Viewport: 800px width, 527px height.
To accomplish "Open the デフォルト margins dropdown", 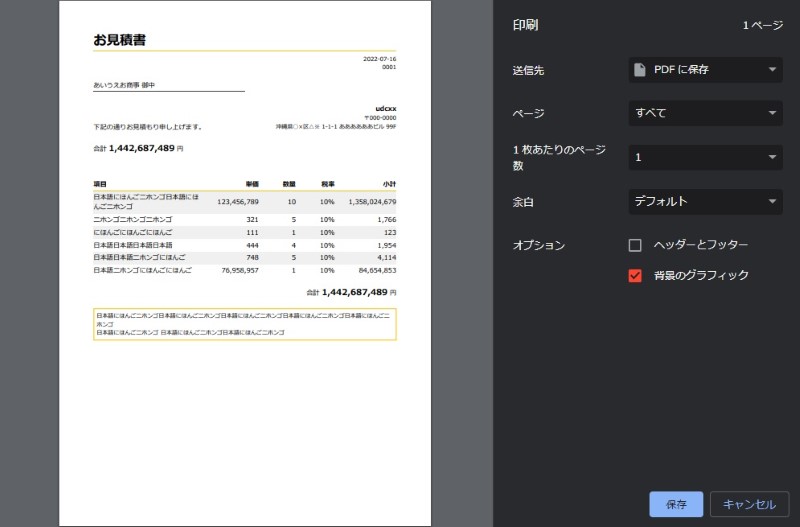I will click(705, 201).
